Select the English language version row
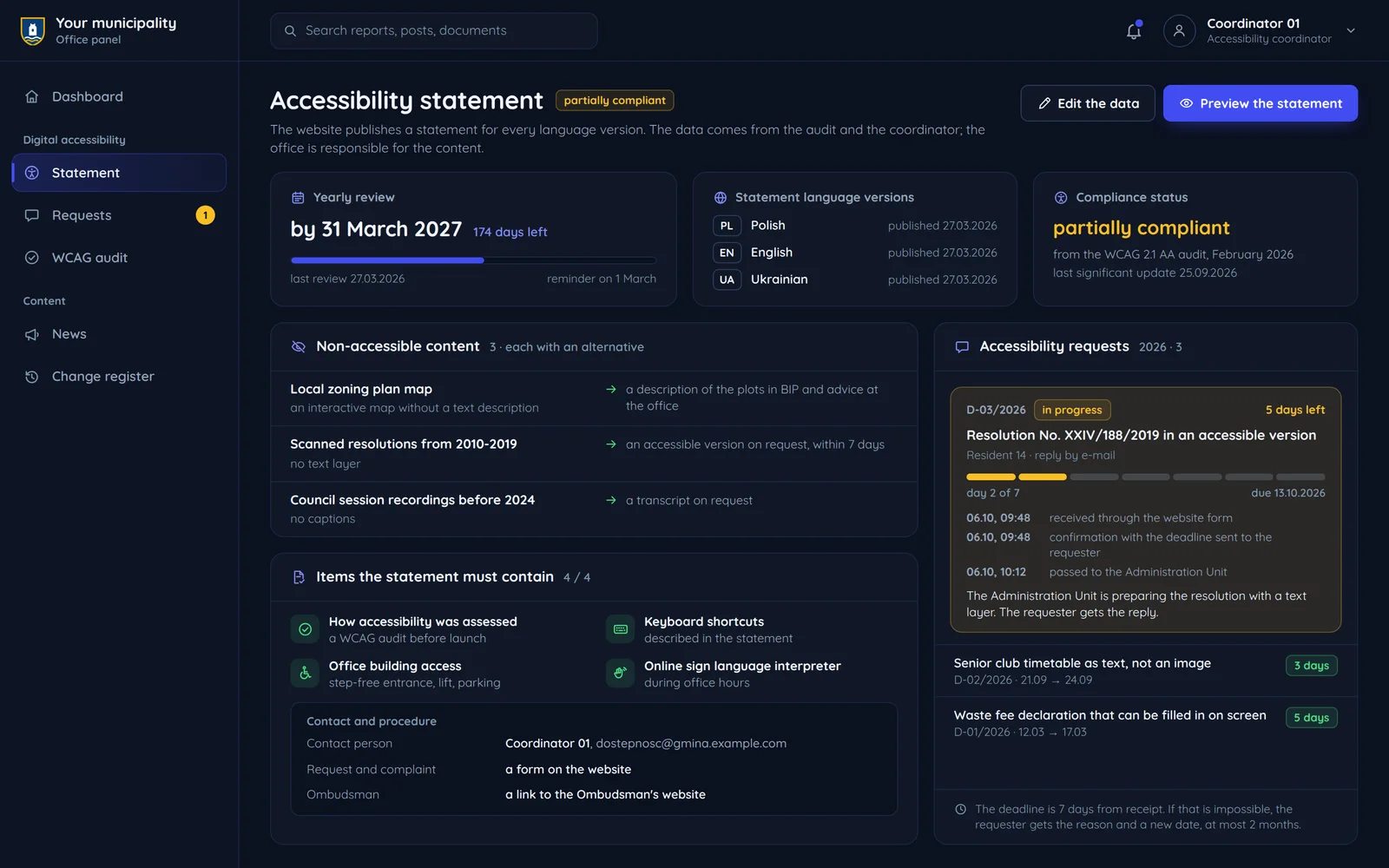Viewport: 1389px width, 868px height. [x=855, y=253]
